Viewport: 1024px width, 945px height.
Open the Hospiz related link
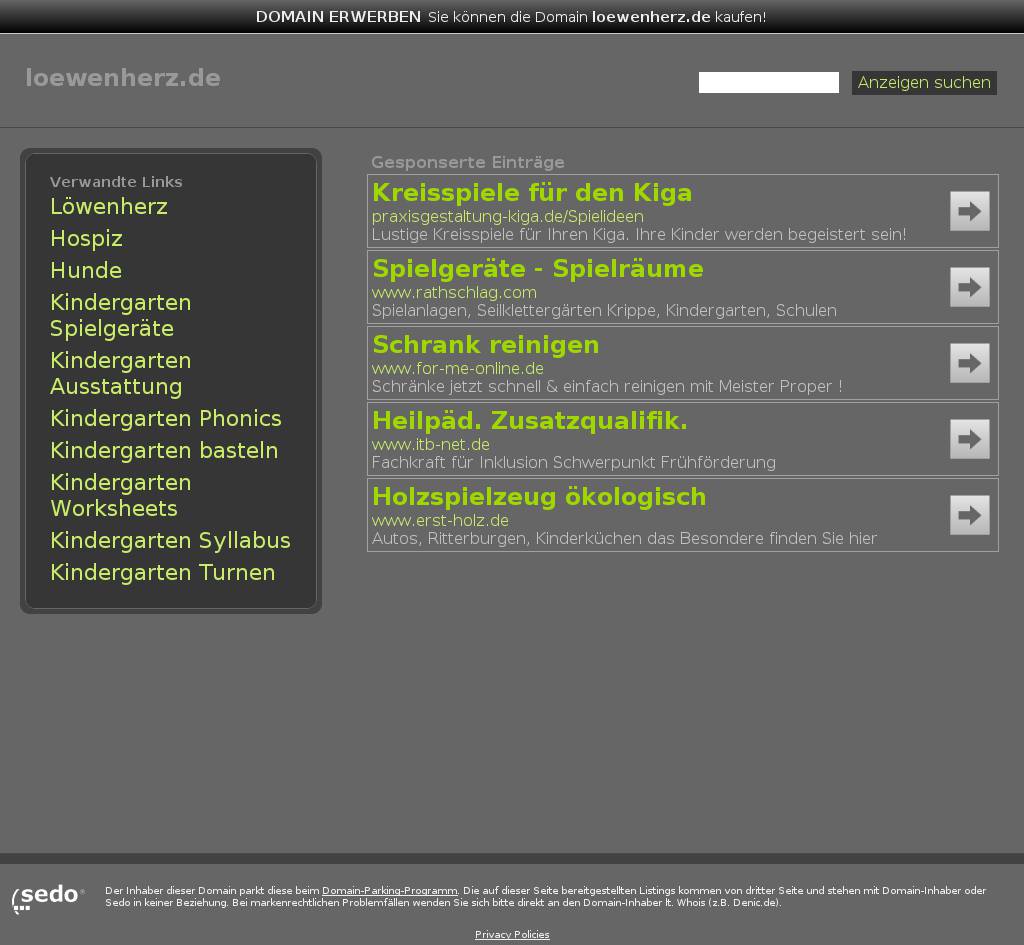(86, 239)
